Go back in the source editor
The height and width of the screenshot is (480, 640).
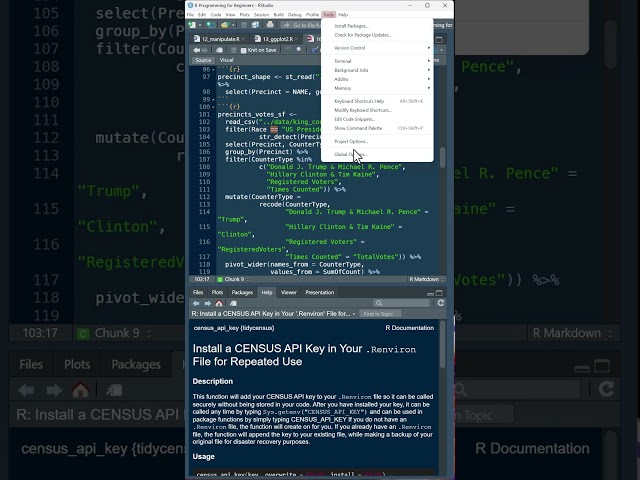pyautogui.click(x=197, y=50)
